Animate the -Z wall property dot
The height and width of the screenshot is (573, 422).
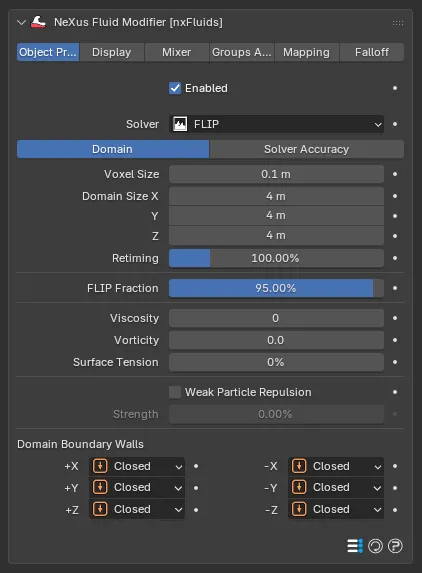[x=395, y=510]
